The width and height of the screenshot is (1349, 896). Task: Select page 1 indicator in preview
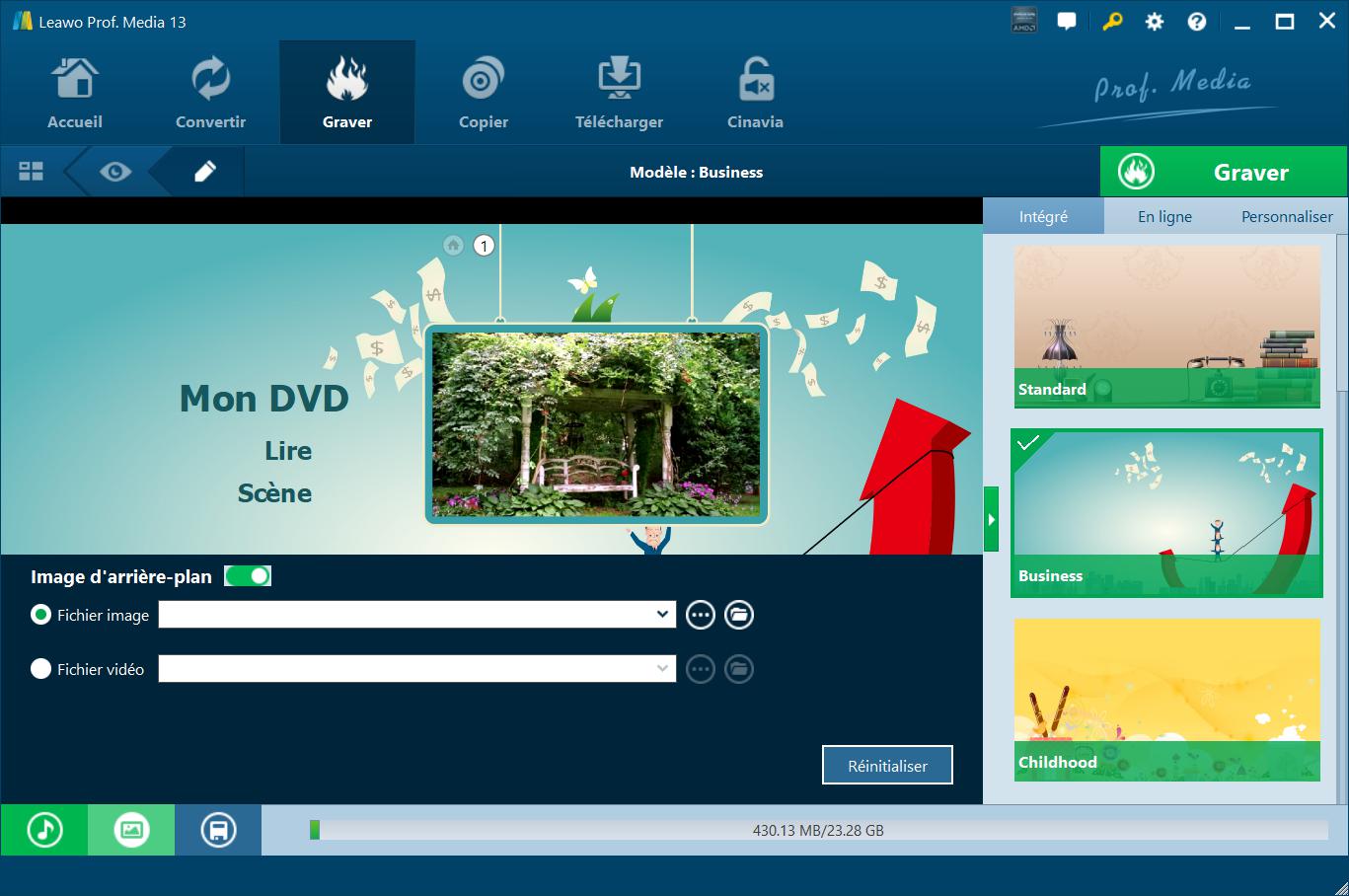(x=484, y=246)
